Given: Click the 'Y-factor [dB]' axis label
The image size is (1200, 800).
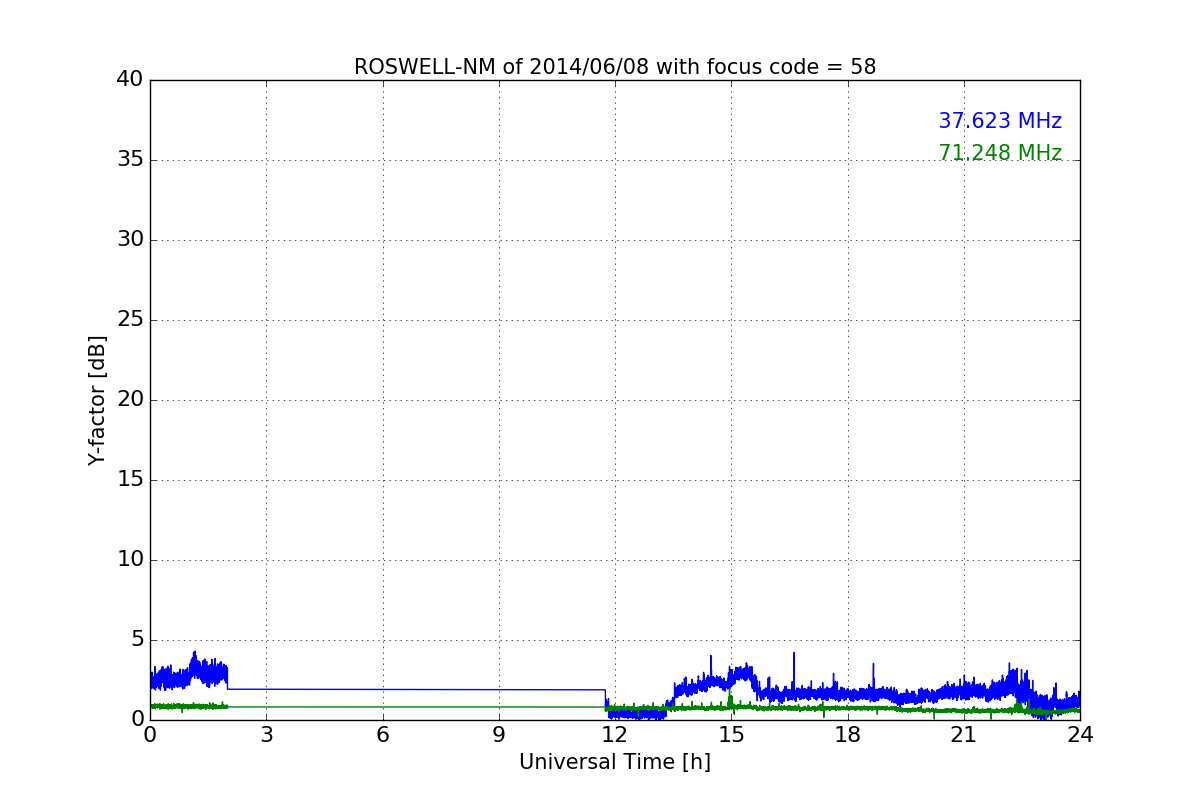Looking at the screenshot, I should 97,400.
